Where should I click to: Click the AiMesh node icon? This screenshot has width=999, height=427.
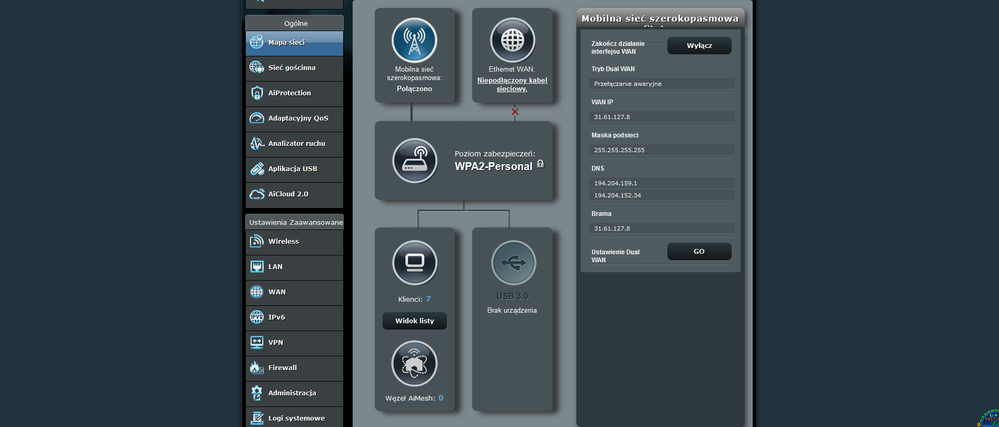414,363
